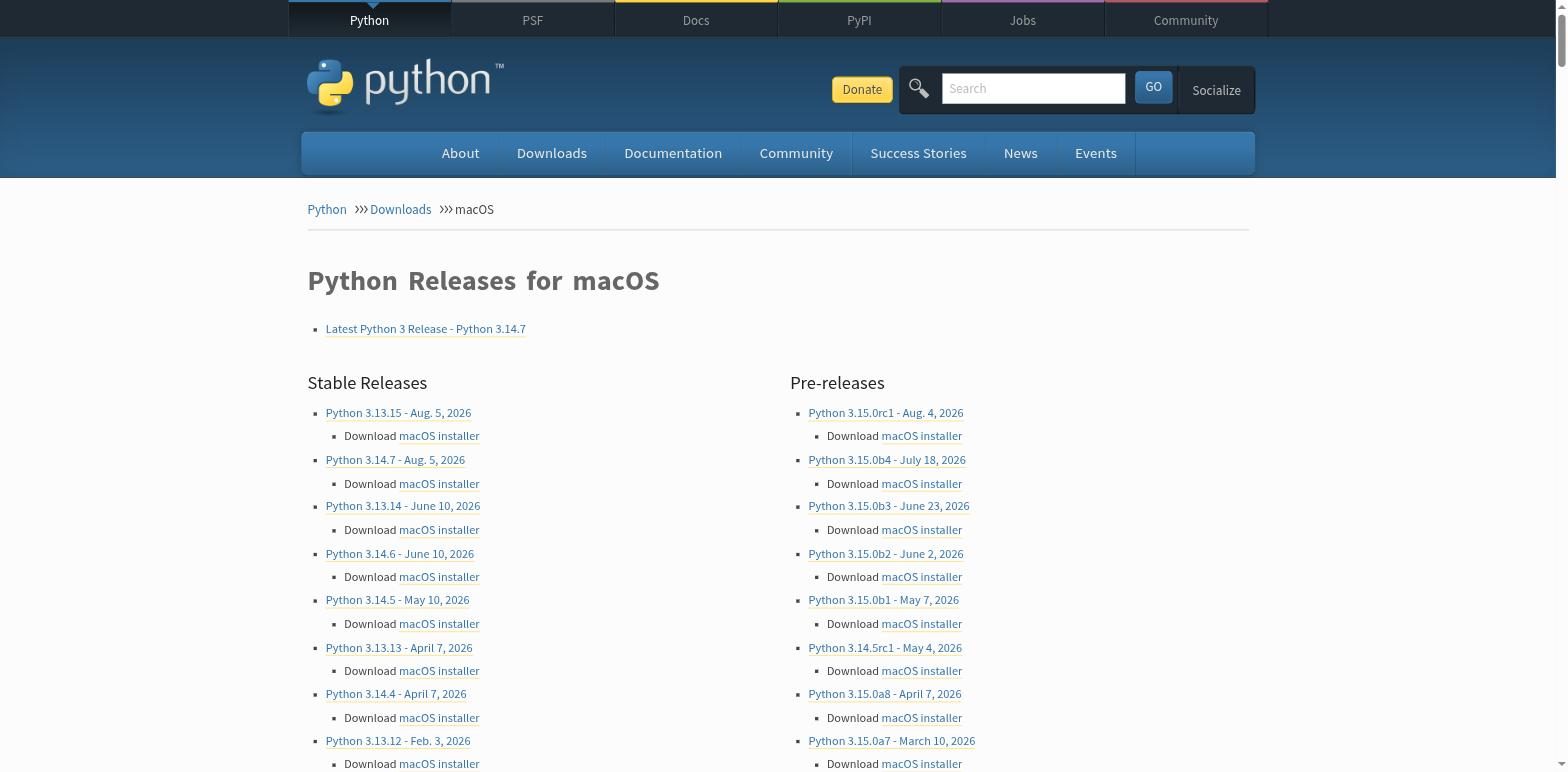Screen dimensions: 1568x772
Task: Open Python 3.15.0a7 - March 10, 2026
Action: tap(892, 741)
